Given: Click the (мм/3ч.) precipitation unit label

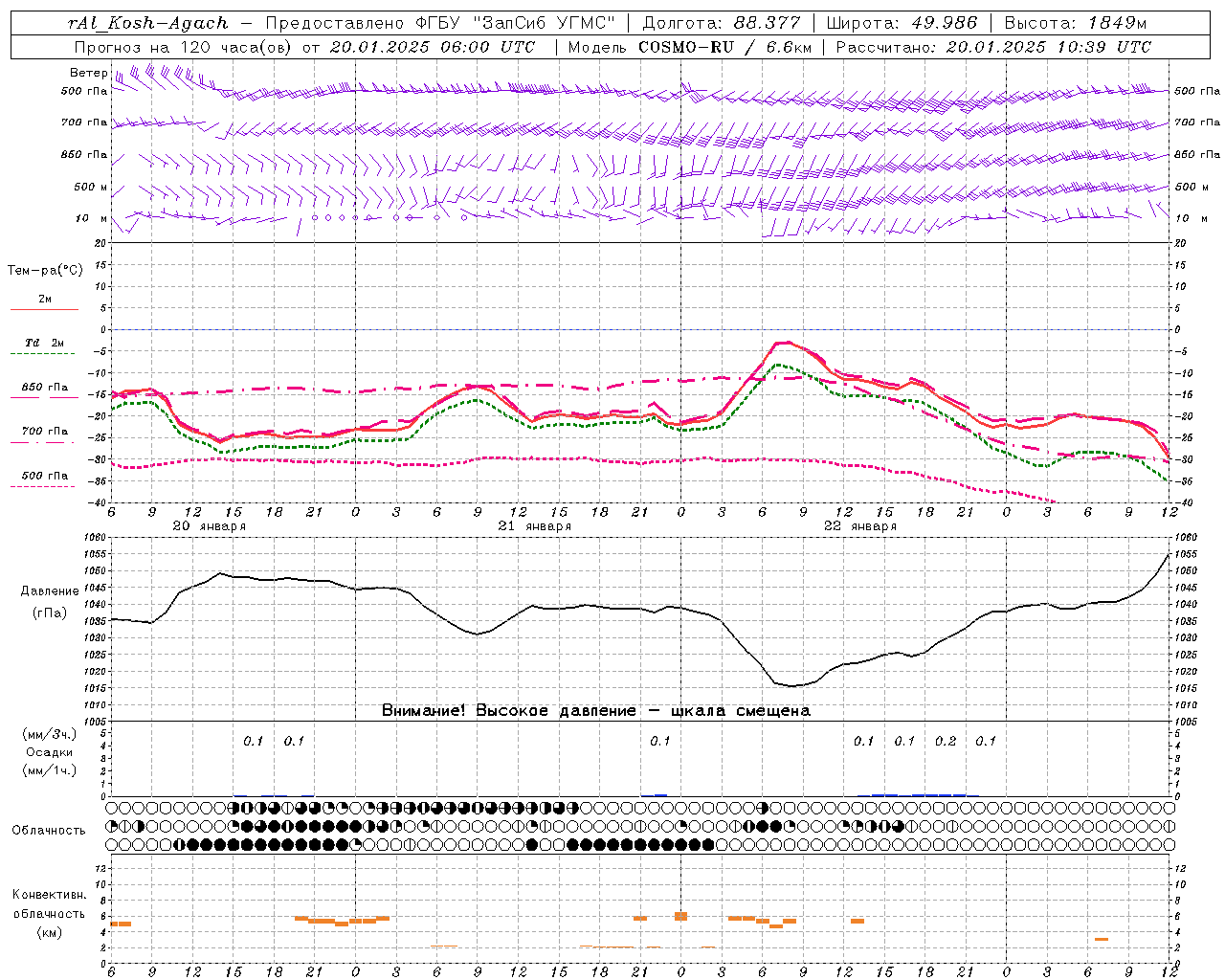Looking at the screenshot, I should tap(49, 734).
